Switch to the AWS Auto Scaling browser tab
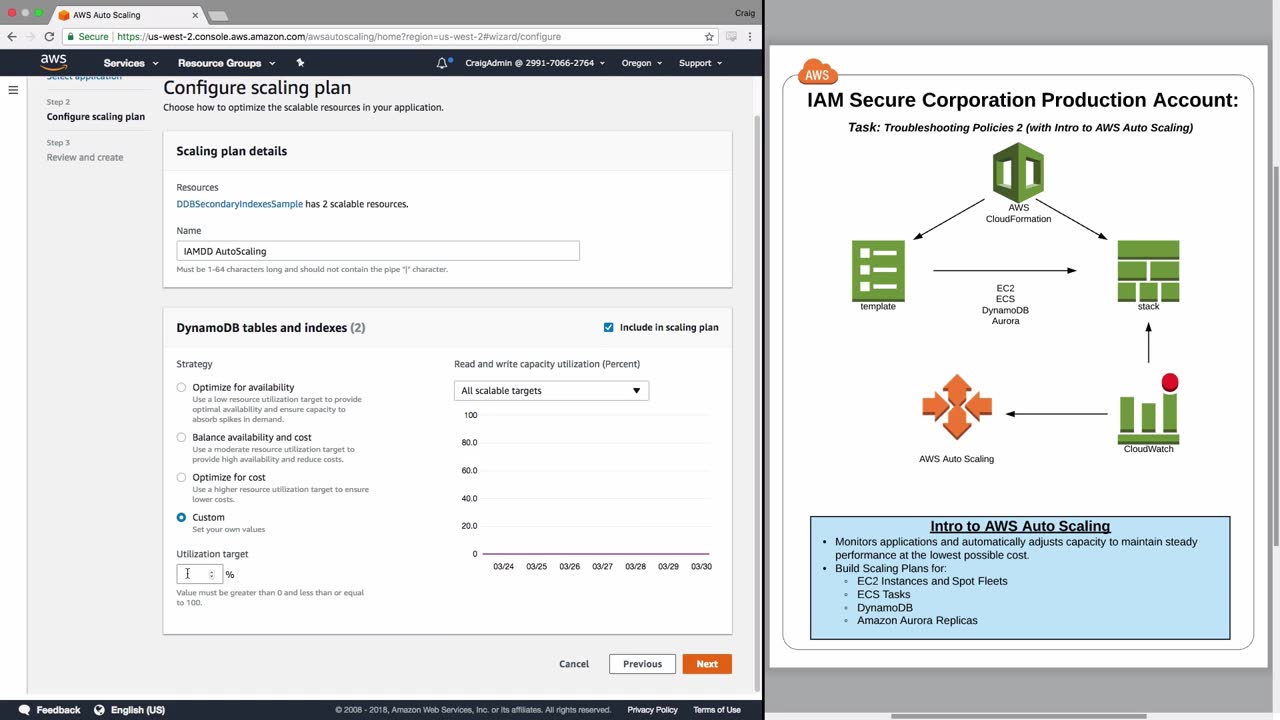1280x720 pixels. [129, 15]
